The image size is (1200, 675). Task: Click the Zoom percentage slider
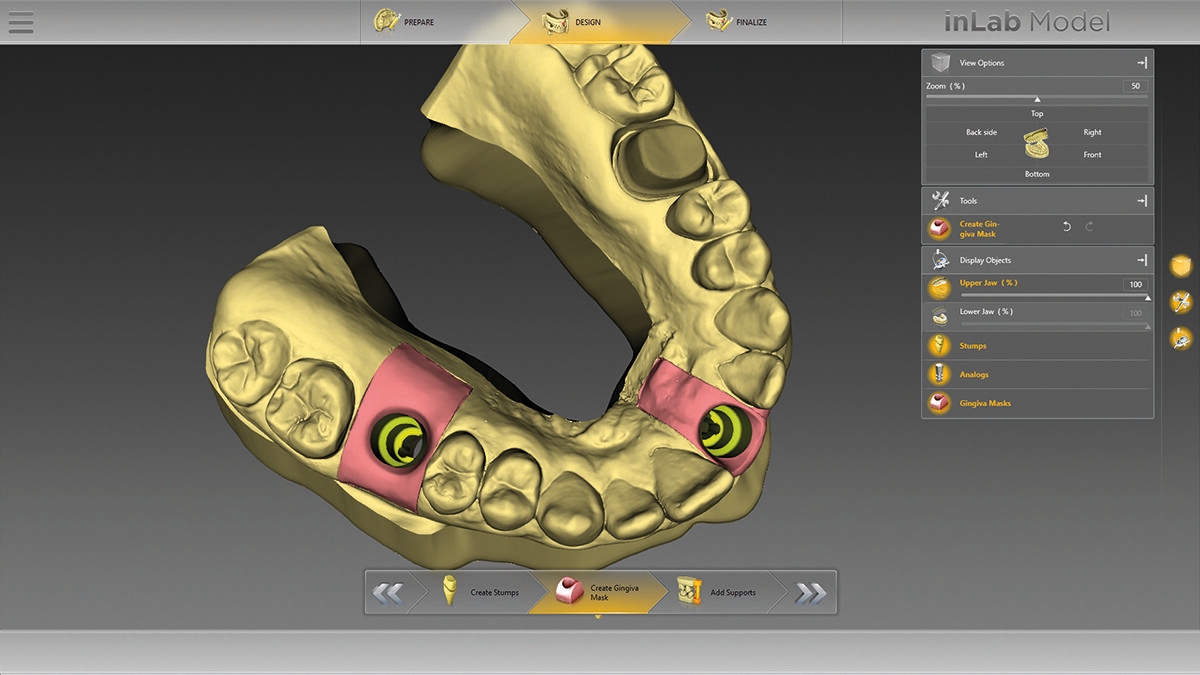click(1036, 98)
